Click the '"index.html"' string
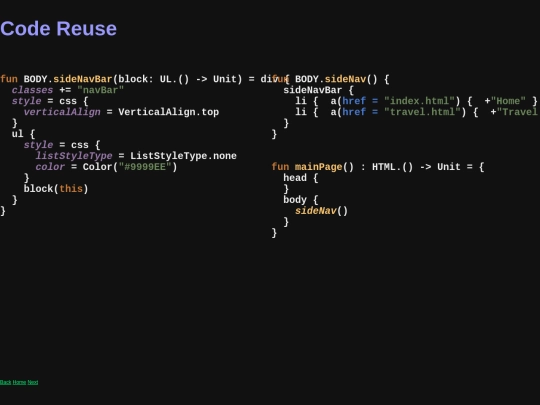 [x=419, y=101]
